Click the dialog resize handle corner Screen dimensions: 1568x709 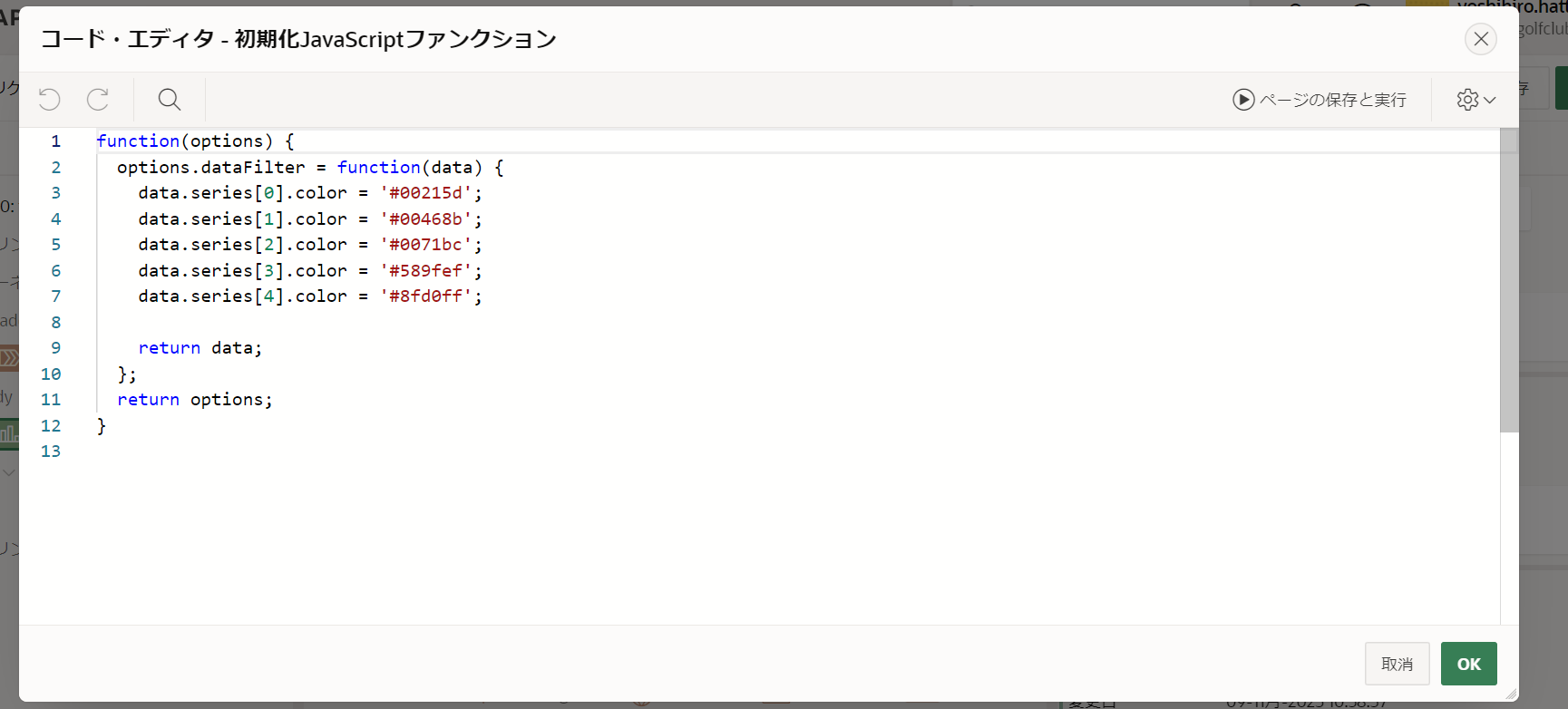(x=1511, y=694)
